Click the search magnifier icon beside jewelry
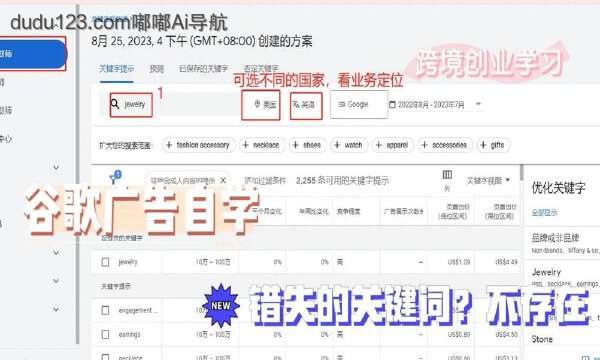 pyautogui.click(x=115, y=104)
